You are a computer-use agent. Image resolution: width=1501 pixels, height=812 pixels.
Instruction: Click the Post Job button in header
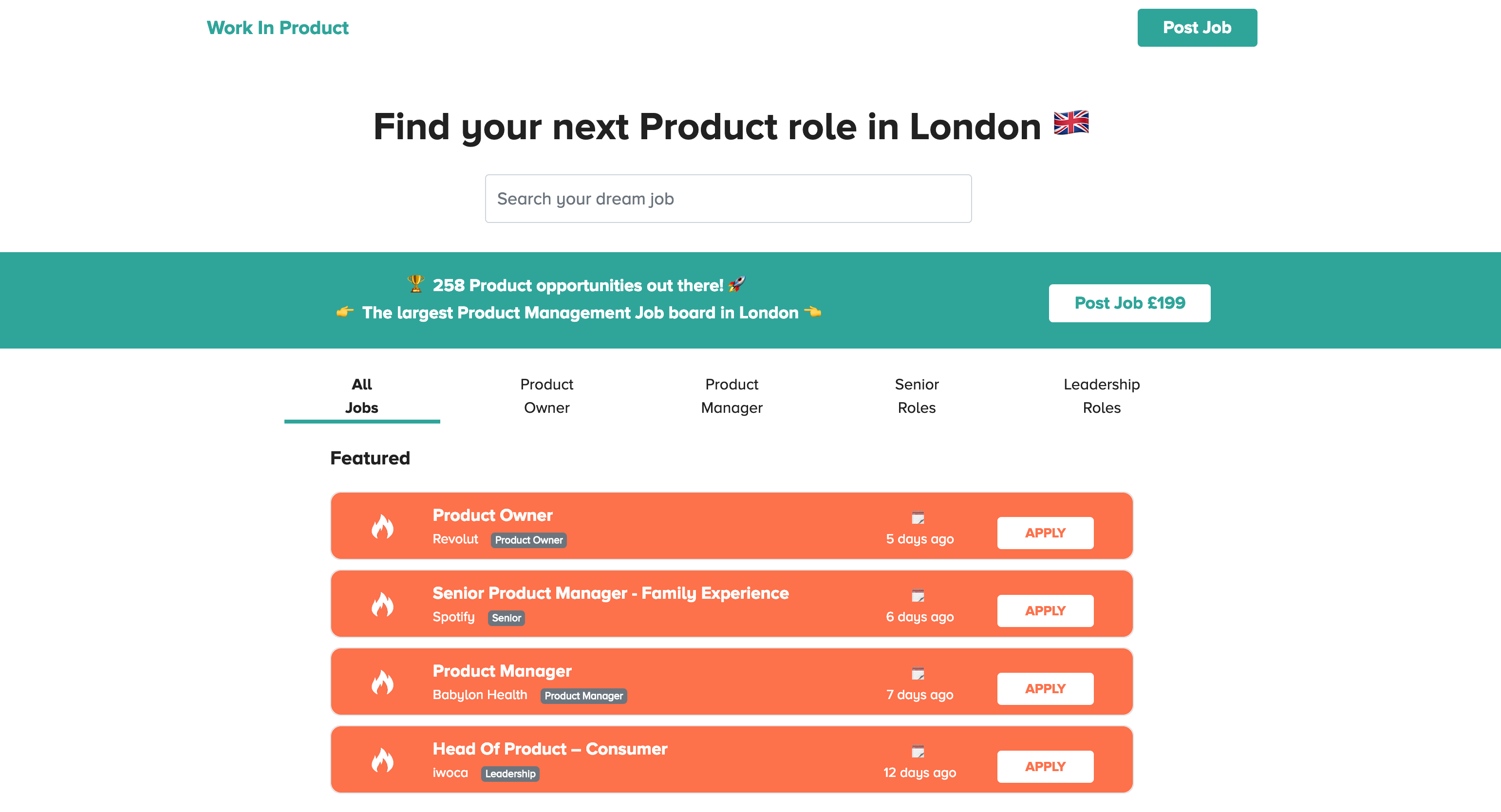click(1196, 27)
